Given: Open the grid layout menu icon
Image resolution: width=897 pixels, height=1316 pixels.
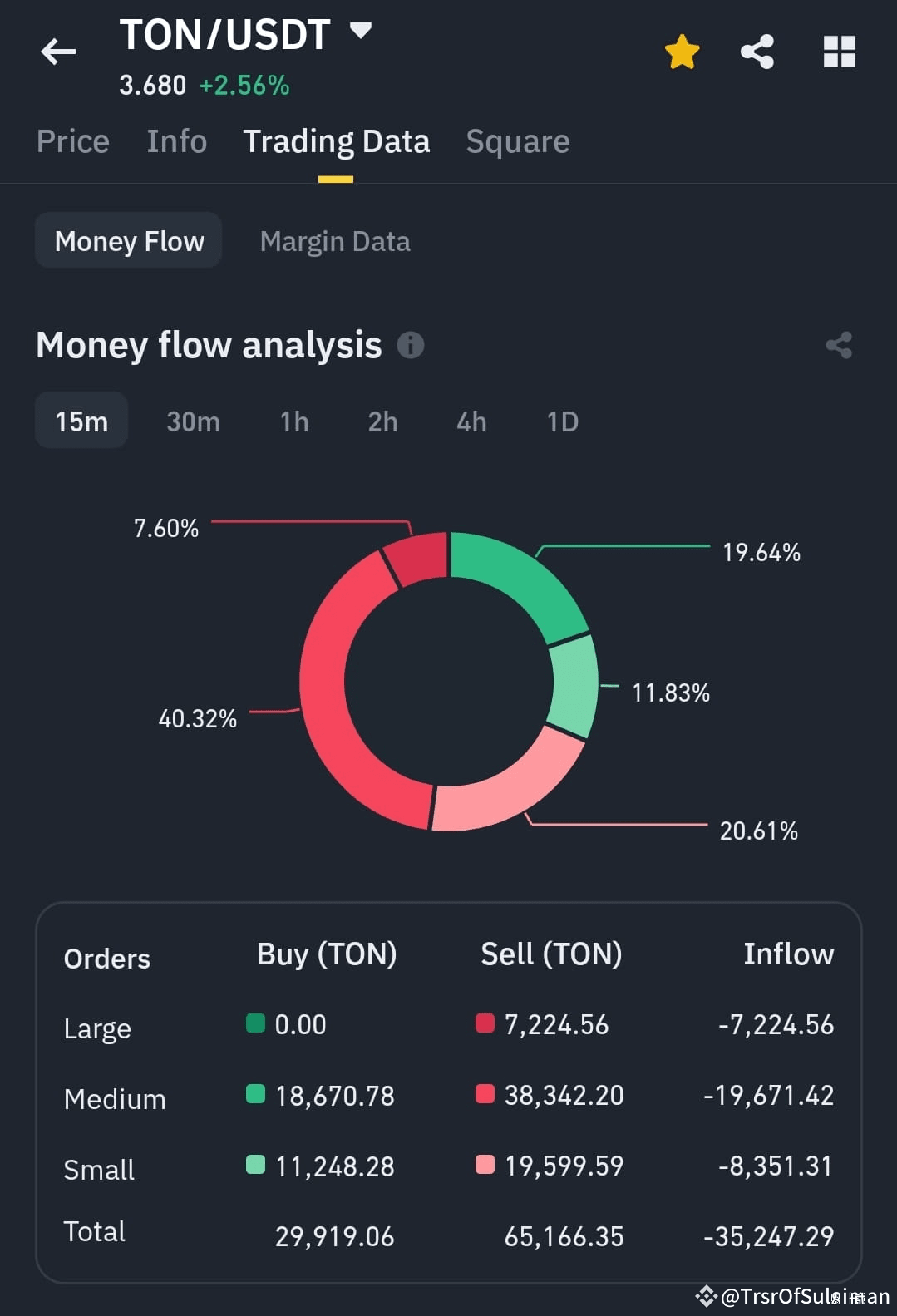Looking at the screenshot, I should 839,52.
